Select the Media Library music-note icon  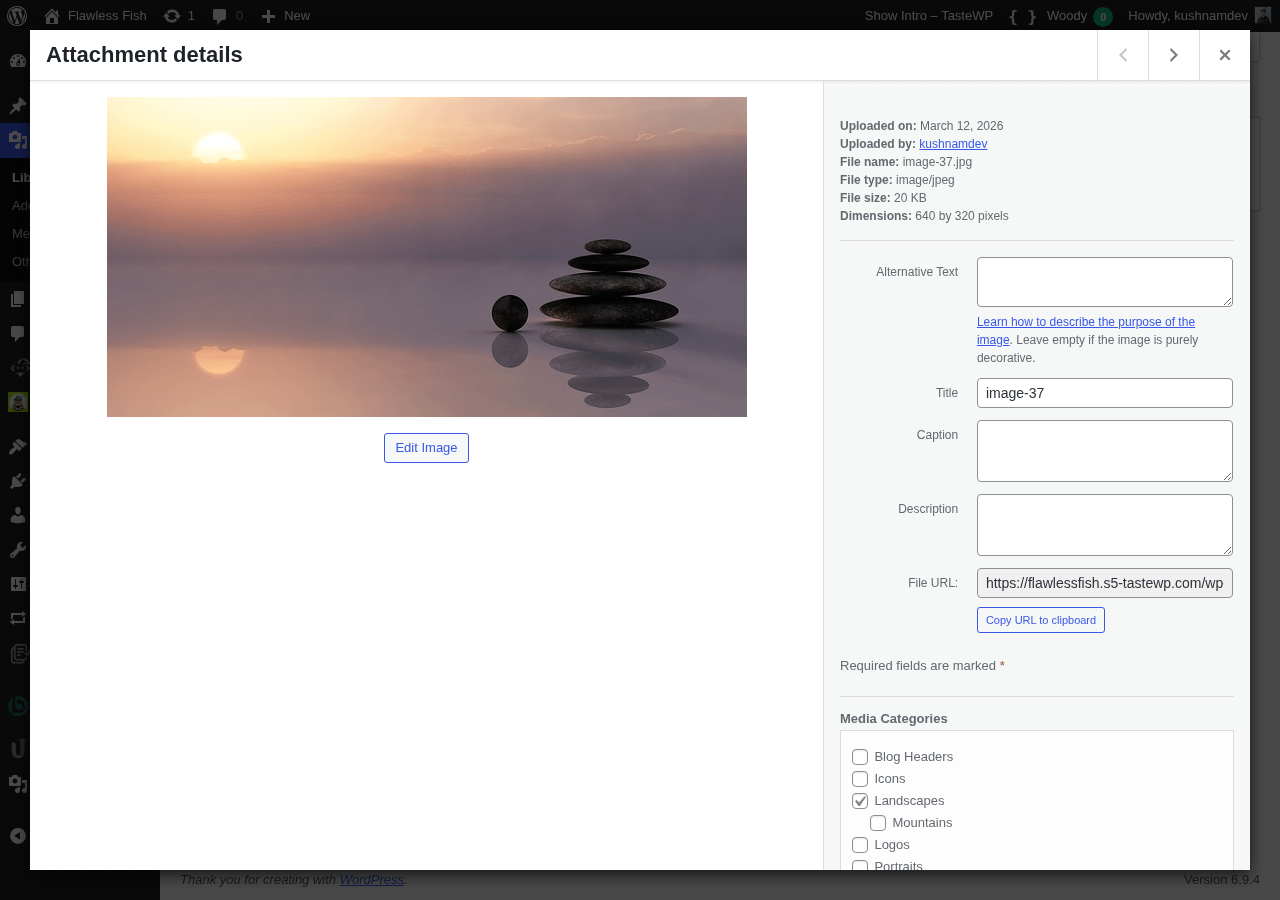pos(16,140)
